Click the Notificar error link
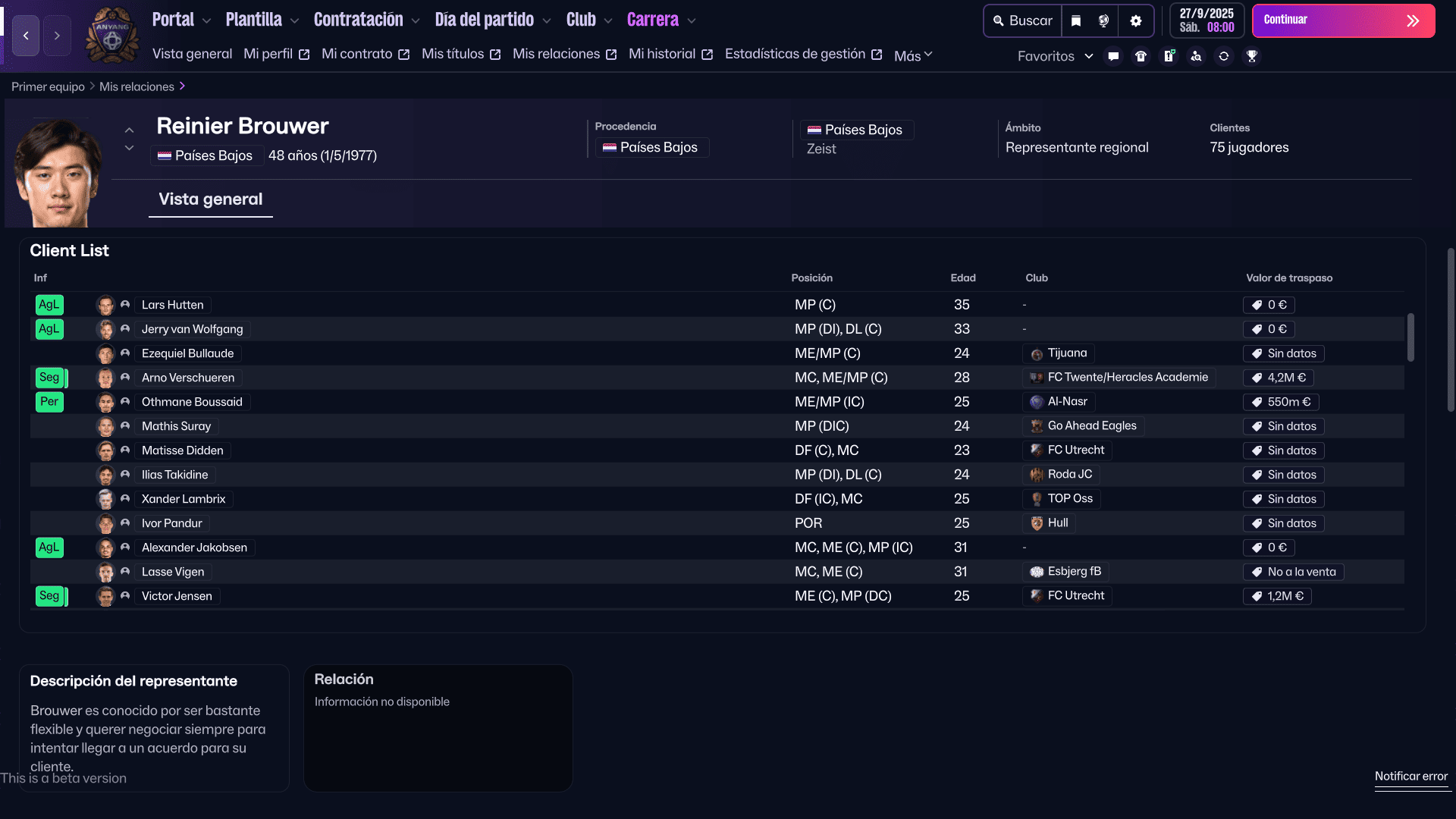The width and height of the screenshot is (1456, 819). coord(1410,776)
